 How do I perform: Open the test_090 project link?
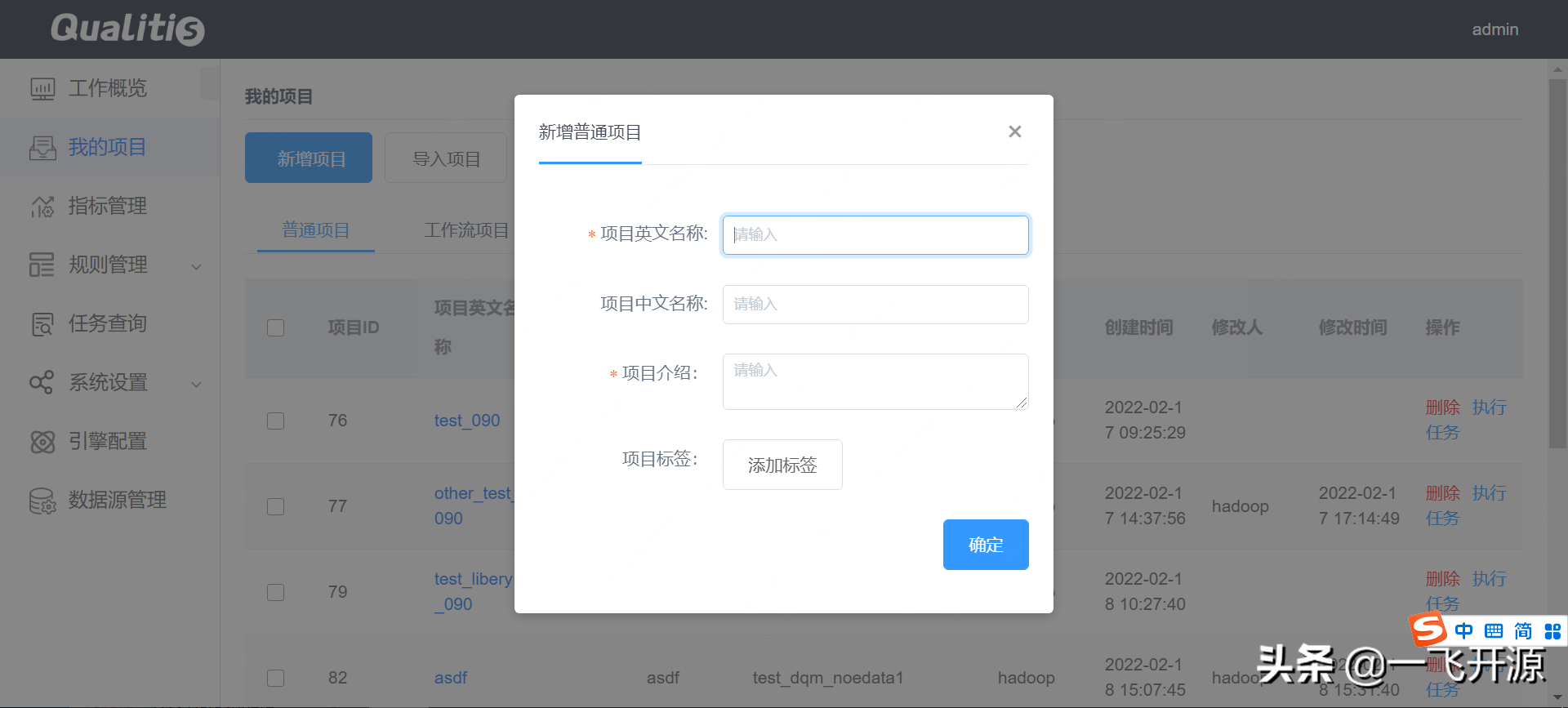coord(467,421)
